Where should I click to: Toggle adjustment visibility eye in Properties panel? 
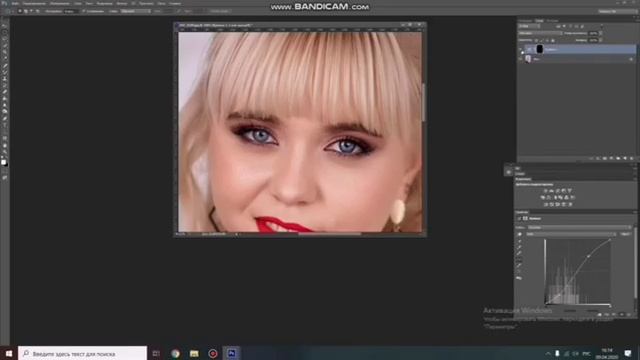coord(622,314)
